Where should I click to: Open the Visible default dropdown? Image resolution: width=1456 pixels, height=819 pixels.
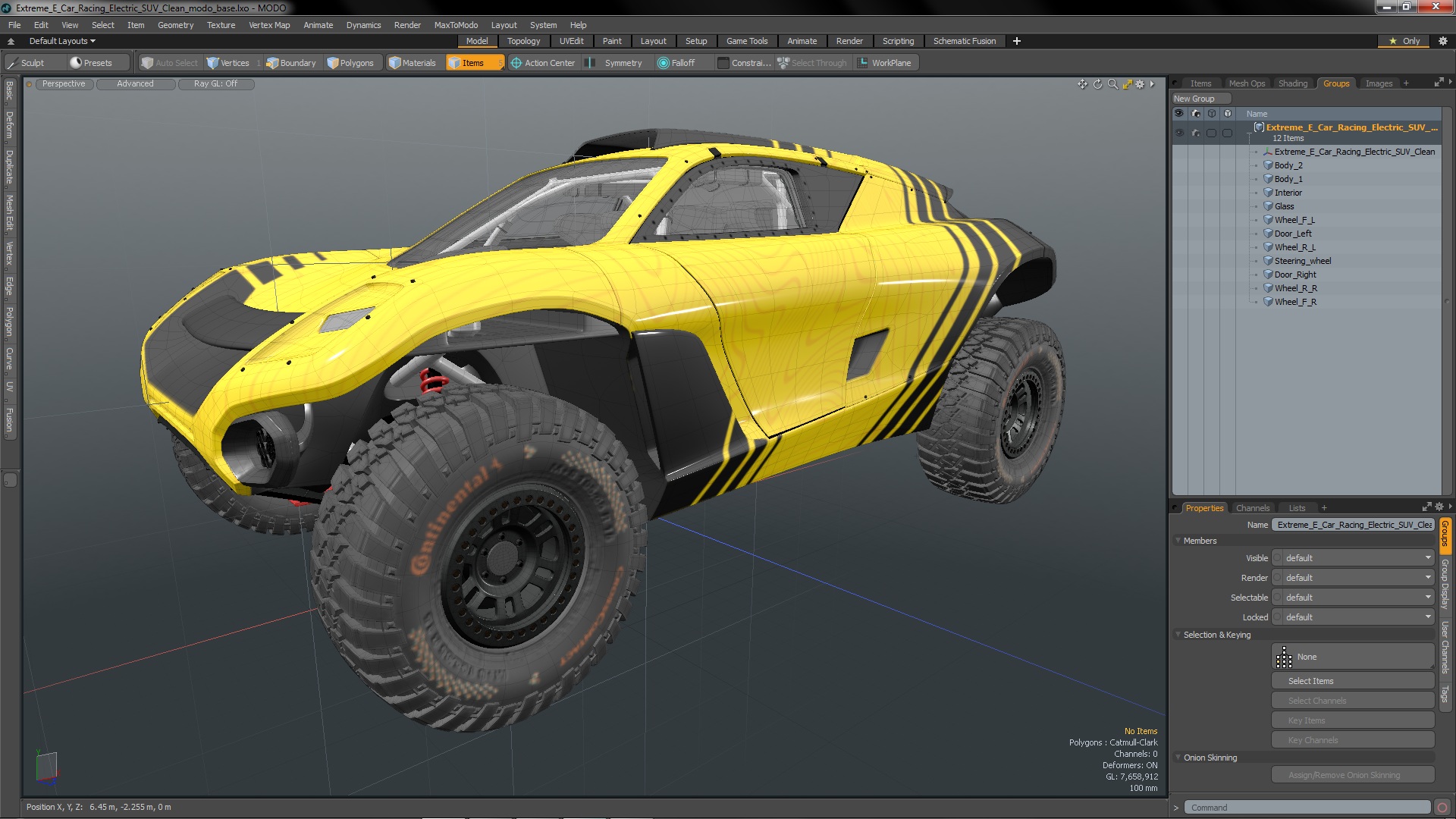1353,558
